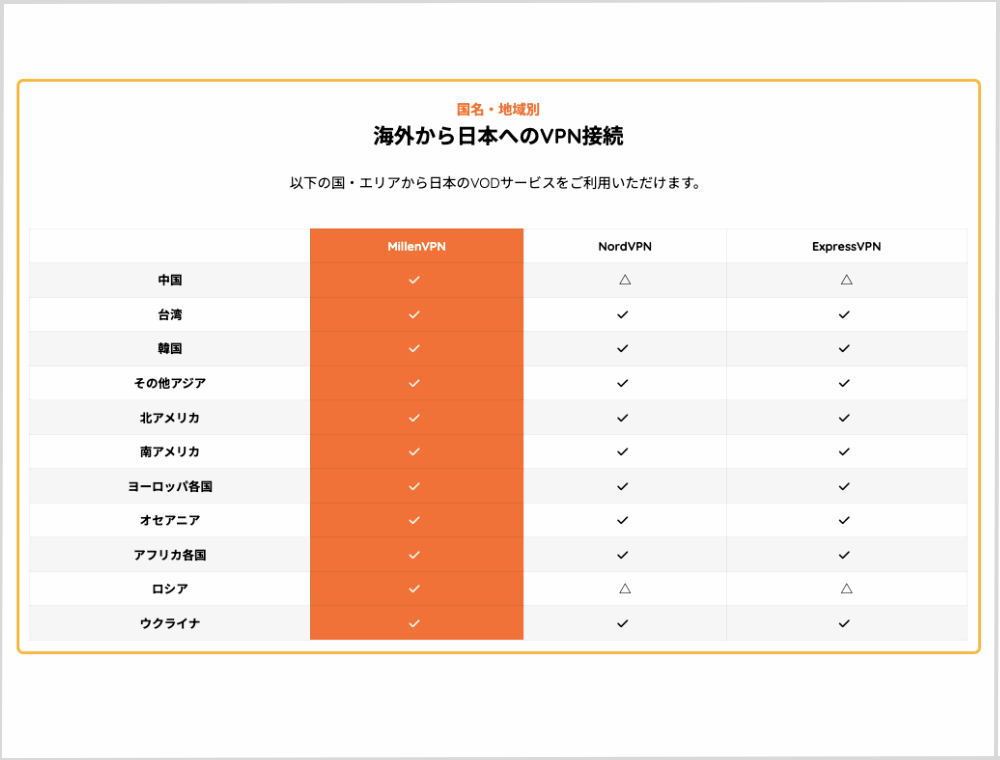Click the 海外から日本へのVPN接続 heading
Viewport: 1000px width, 760px height.
(x=498, y=136)
